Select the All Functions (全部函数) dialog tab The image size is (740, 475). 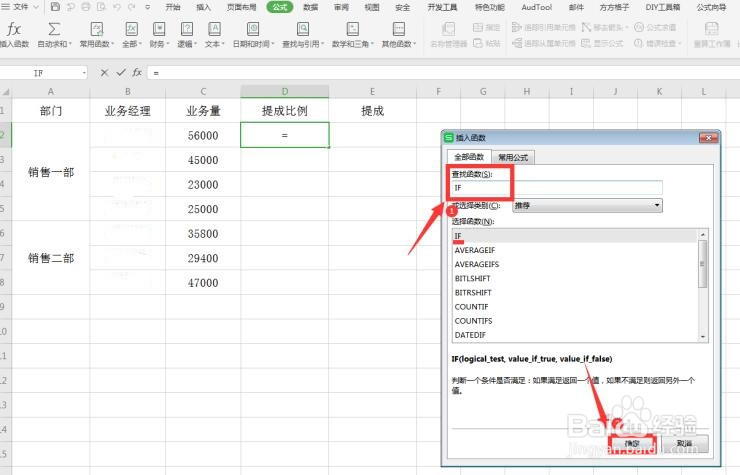coord(469,157)
